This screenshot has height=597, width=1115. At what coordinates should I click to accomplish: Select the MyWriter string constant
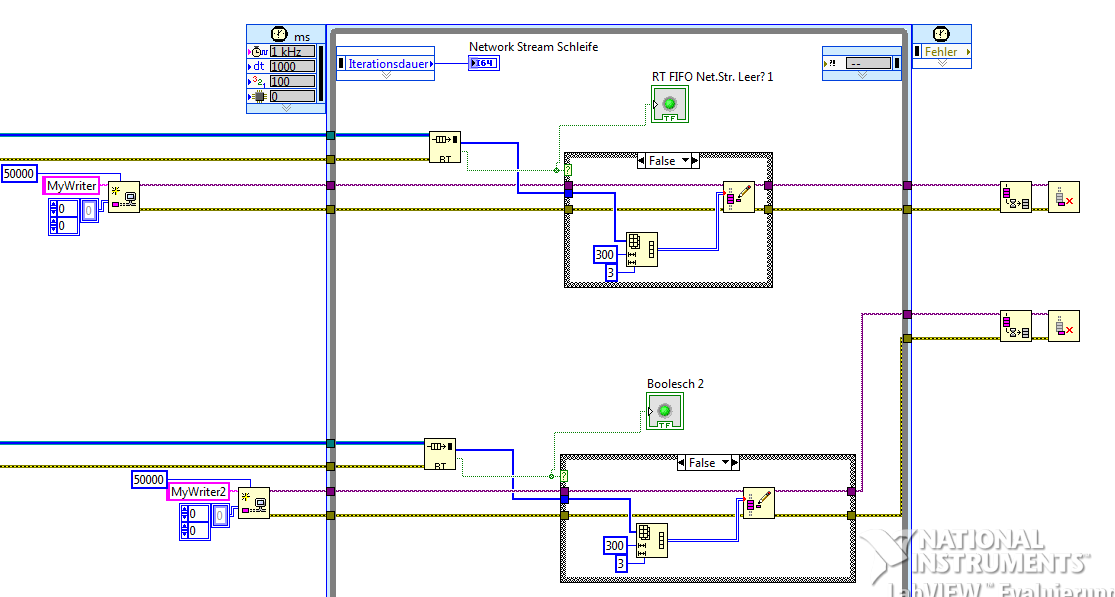[71, 185]
